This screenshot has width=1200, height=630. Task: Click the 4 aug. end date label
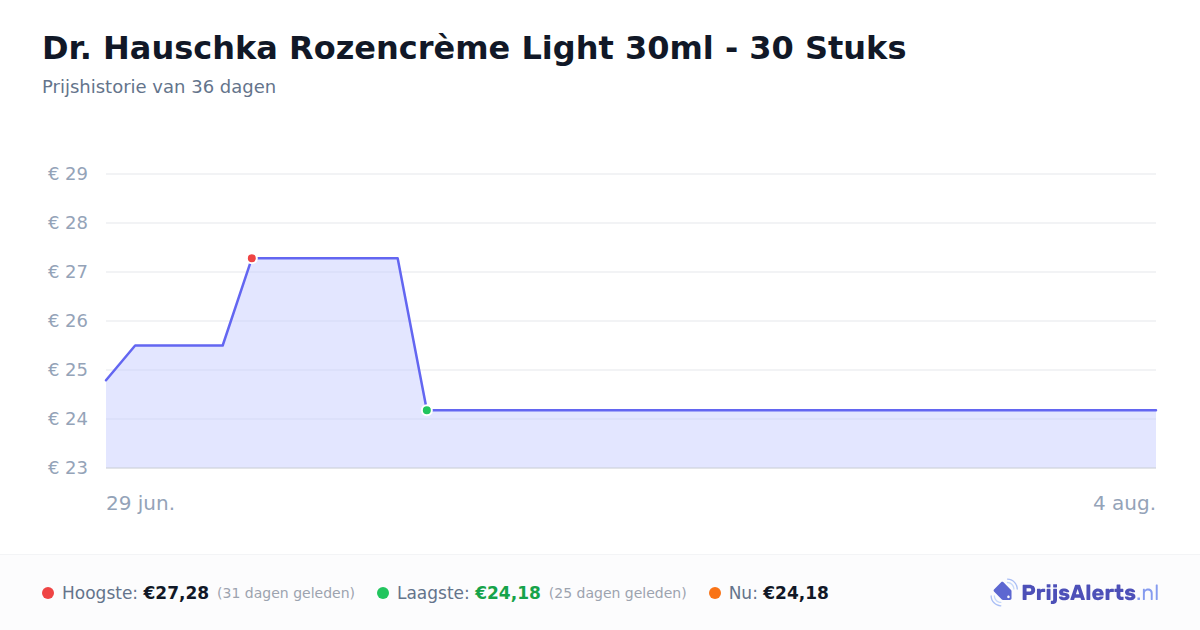tap(1124, 503)
